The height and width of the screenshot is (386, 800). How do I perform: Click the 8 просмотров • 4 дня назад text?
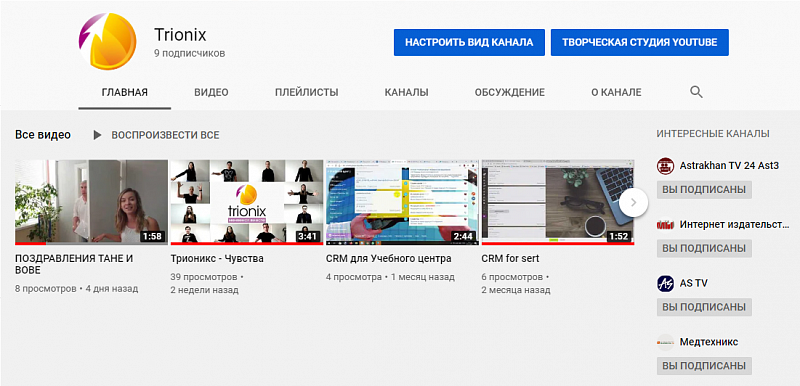pyautogui.click(x=77, y=289)
